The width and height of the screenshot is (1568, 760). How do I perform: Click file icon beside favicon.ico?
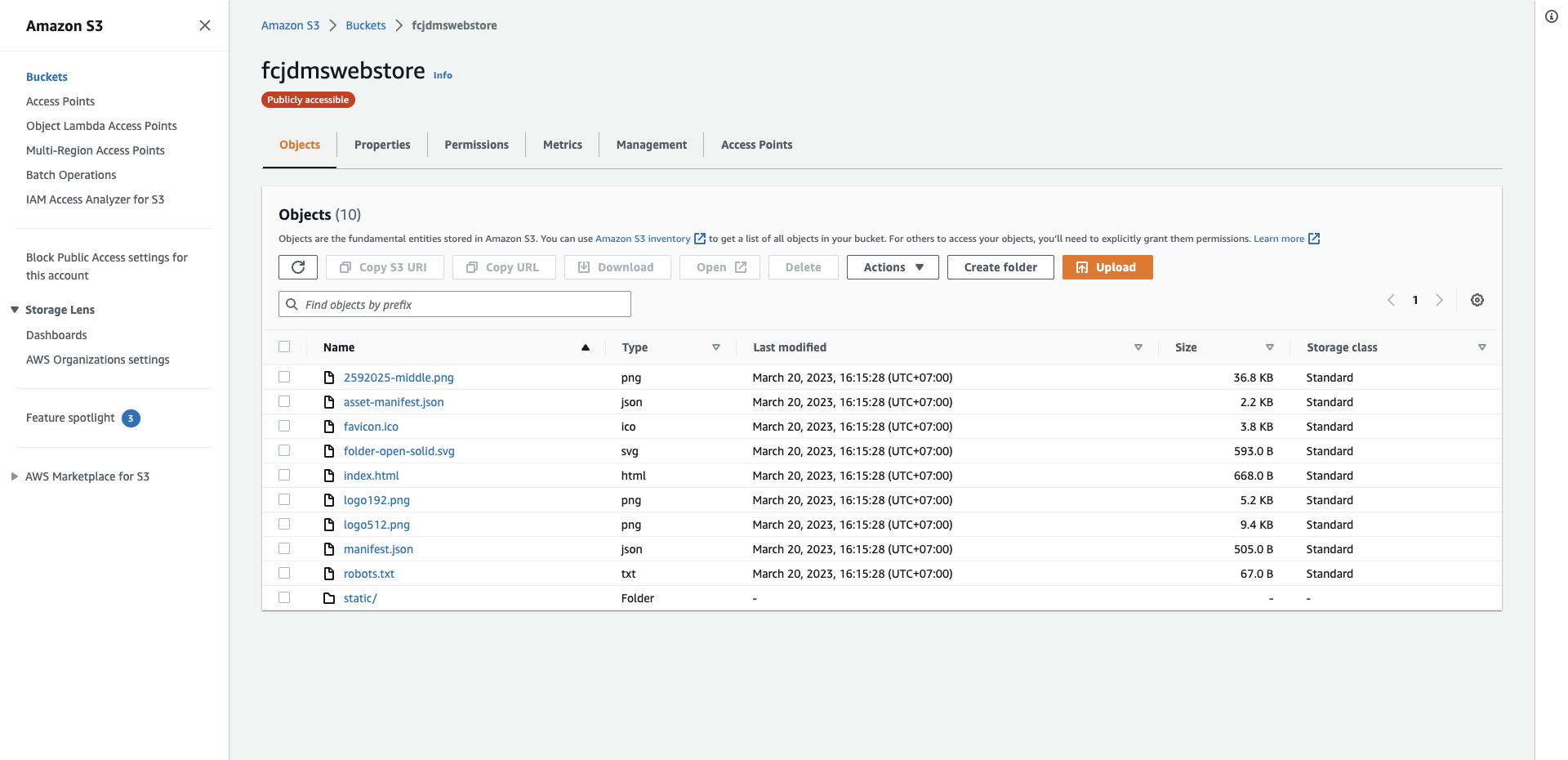click(x=329, y=427)
